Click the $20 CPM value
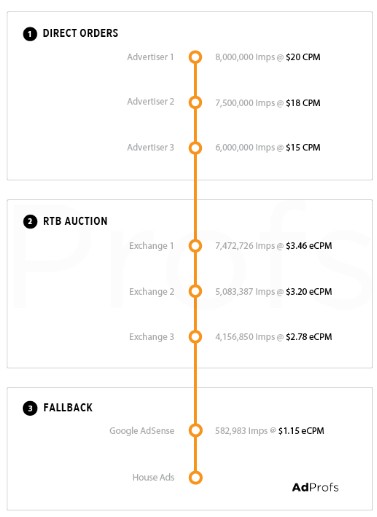Image resolution: width=377 pixels, height=517 pixels. pos(303,57)
